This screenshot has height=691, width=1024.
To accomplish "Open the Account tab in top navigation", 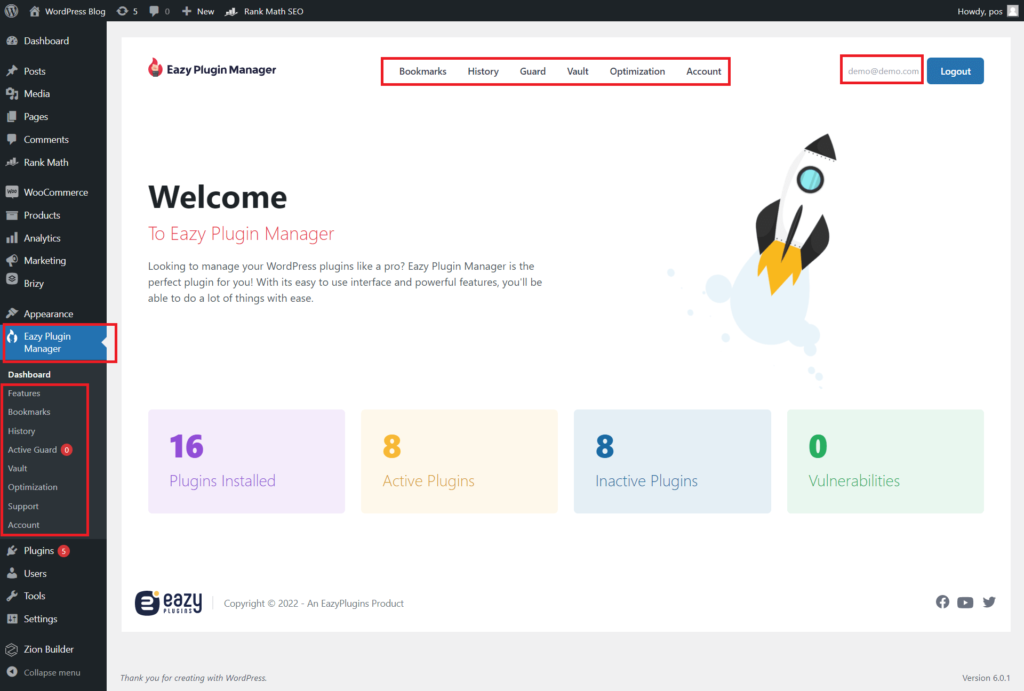I will 703,71.
